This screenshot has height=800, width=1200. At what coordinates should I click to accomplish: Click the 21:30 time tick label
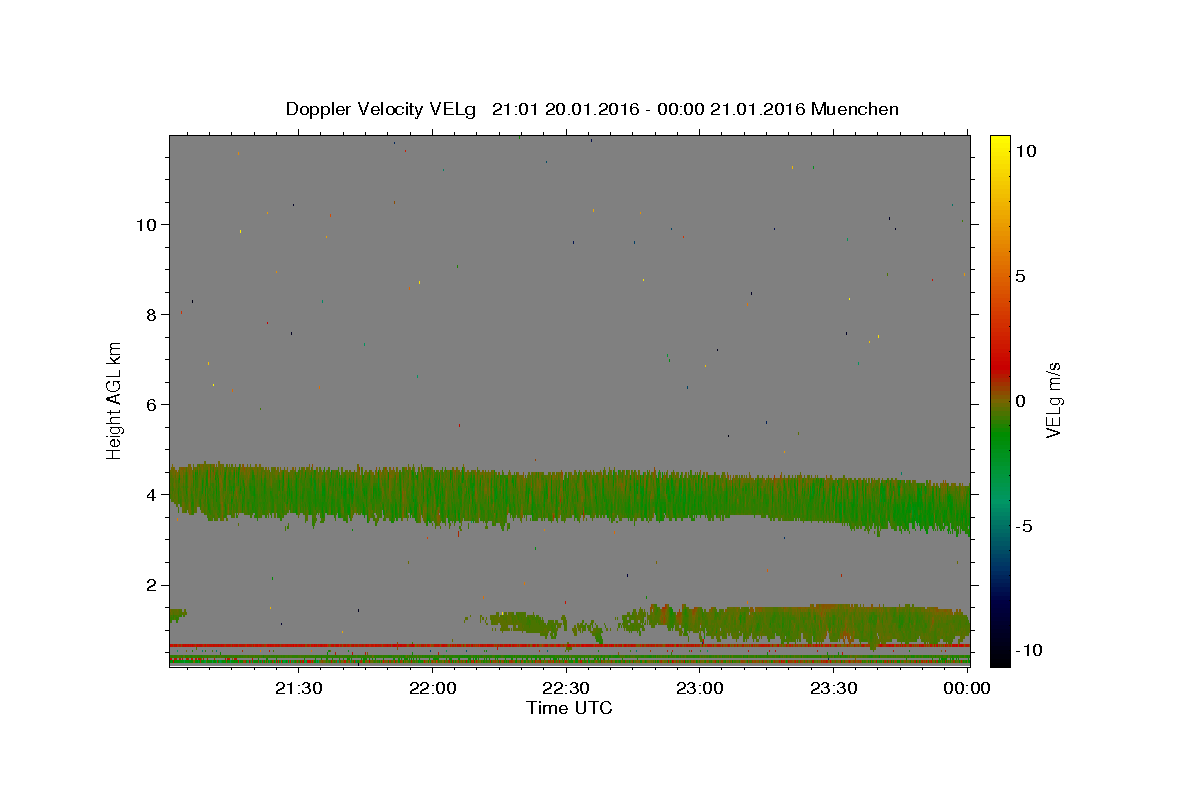[x=299, y=688]
